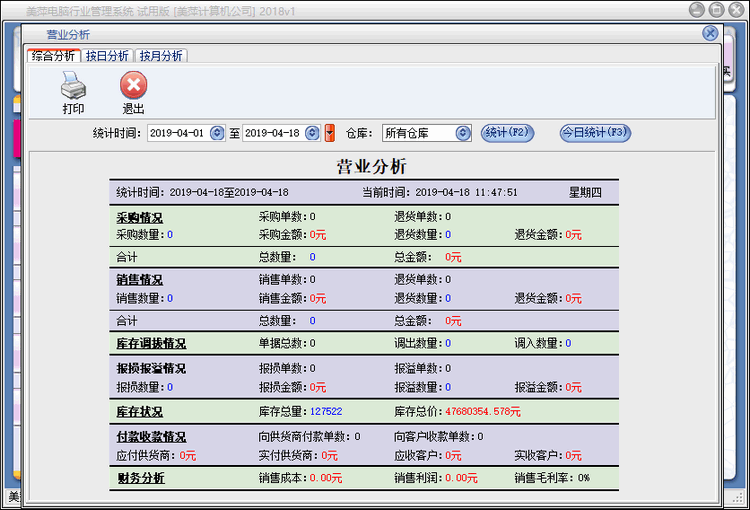Open the 按月分析 tab

[160, 56]
